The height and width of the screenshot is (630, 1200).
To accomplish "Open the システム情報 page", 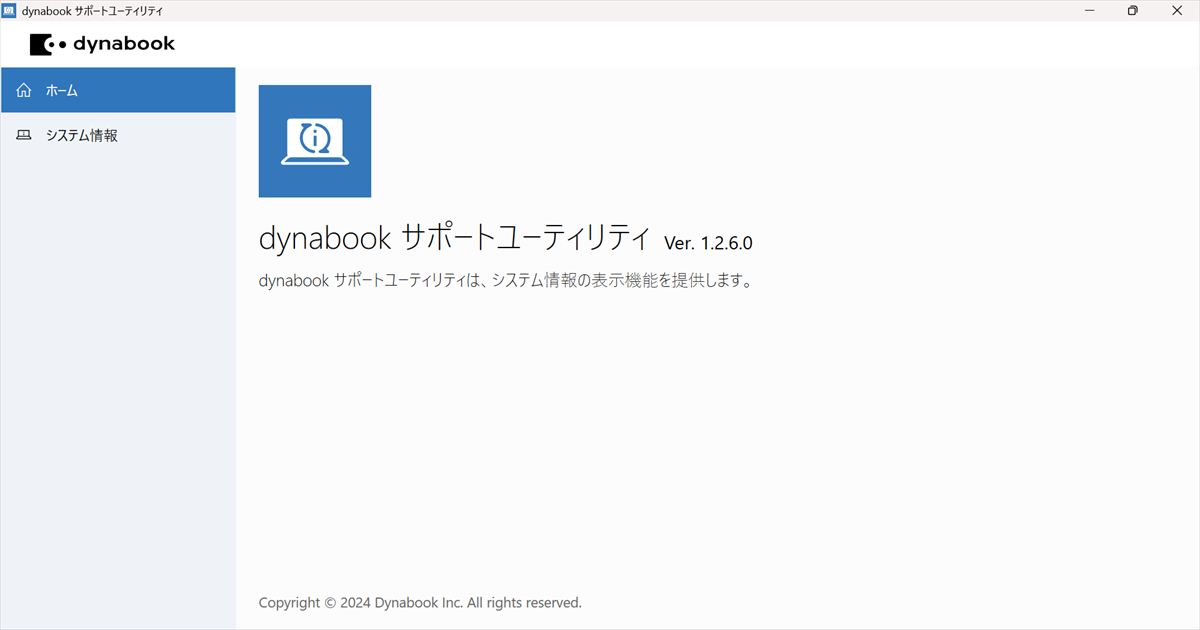I will 118,135.
